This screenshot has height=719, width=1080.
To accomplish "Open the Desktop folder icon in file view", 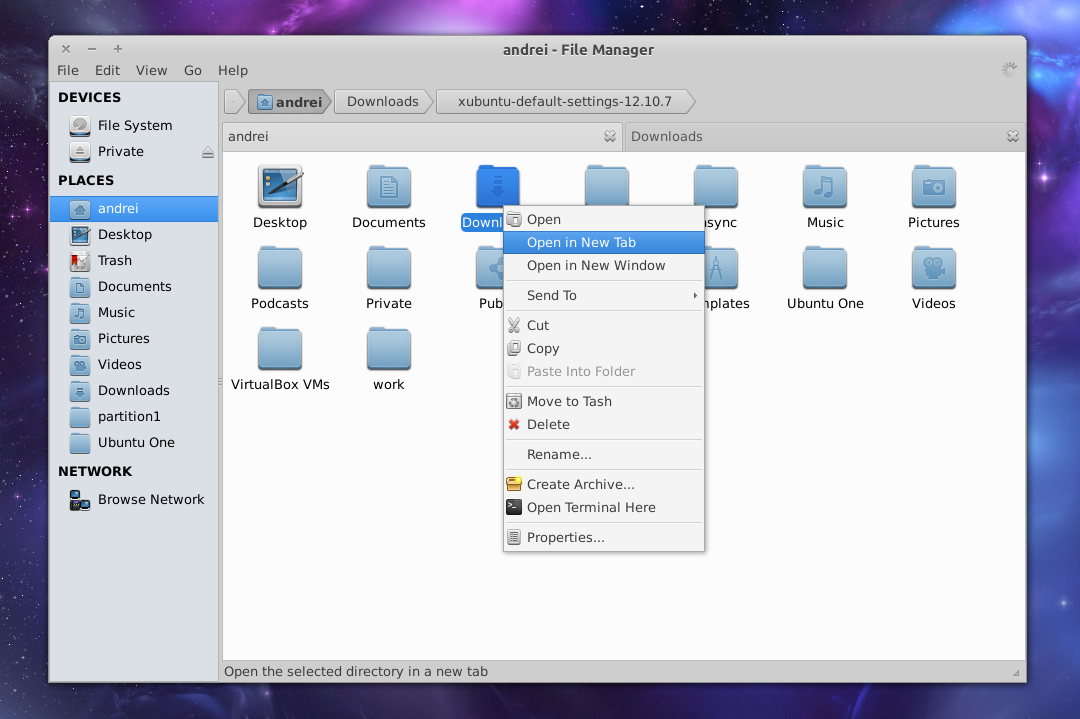I will pos(280,187).
